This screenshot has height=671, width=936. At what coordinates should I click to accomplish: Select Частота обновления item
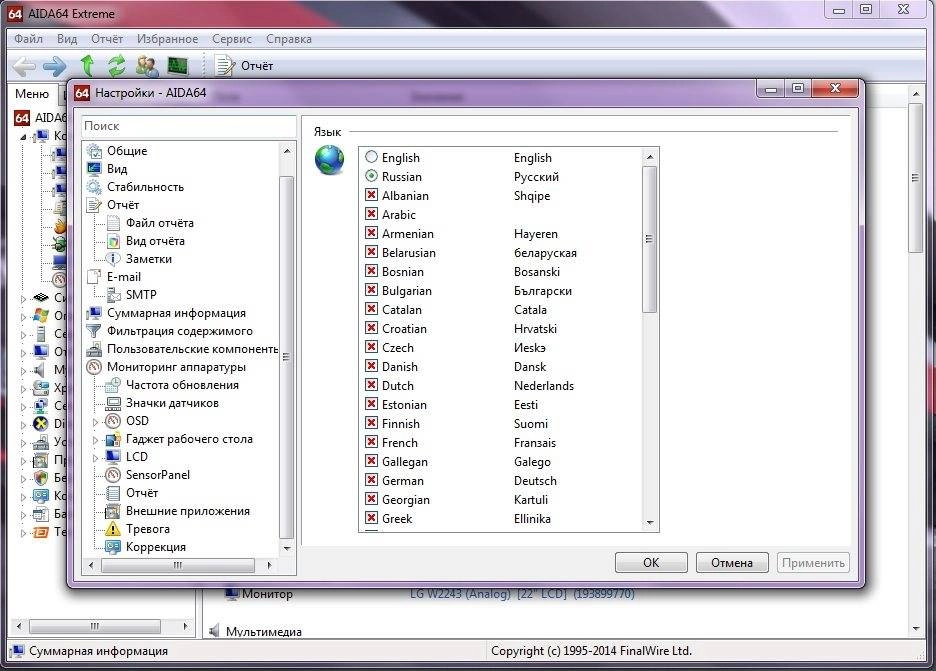(182, 384)
